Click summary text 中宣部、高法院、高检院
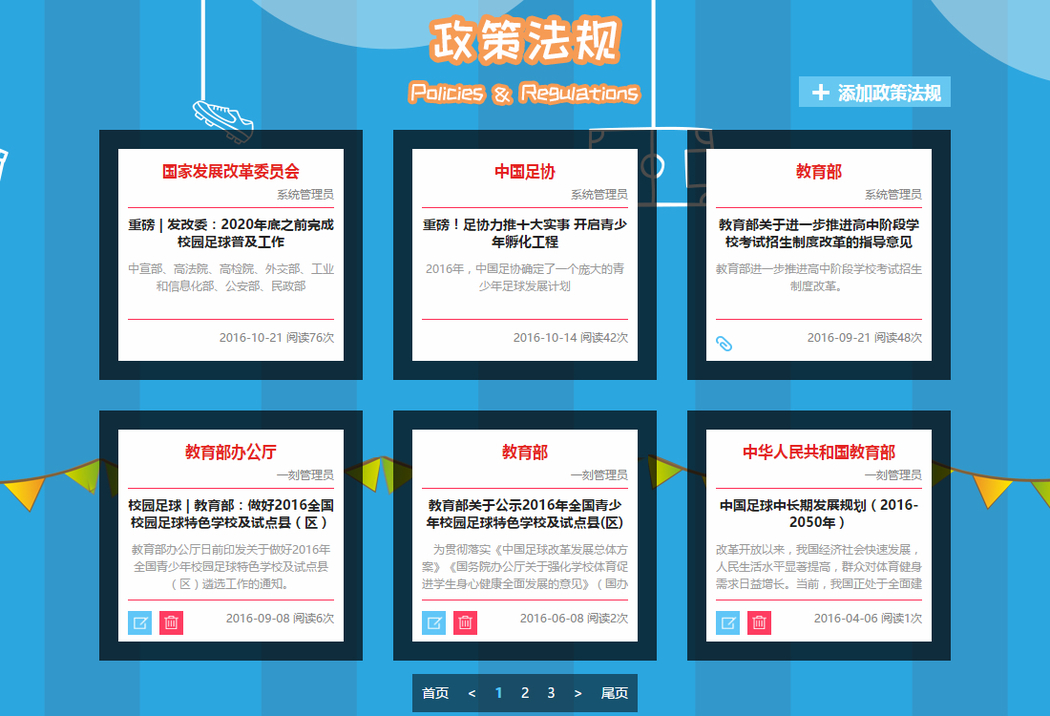The height and width of the screenshot is (716, 1050). pyautogui.click(x=231, y=277)
